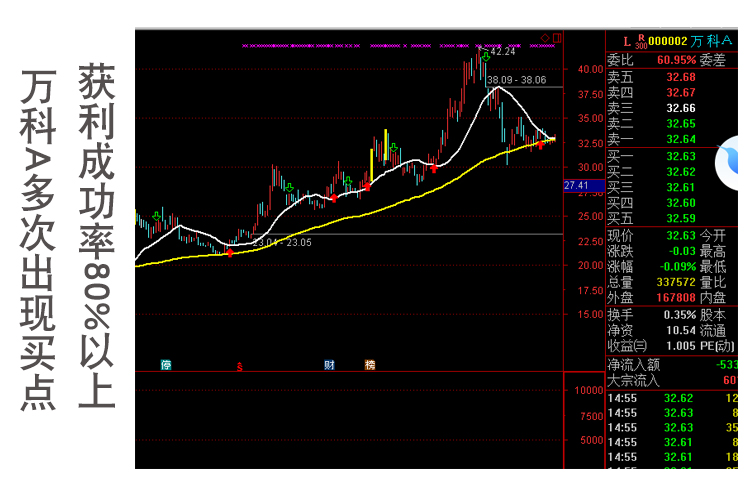
Task: Click the R300 flag beside the stock code
Action: [x=641, y=42]
